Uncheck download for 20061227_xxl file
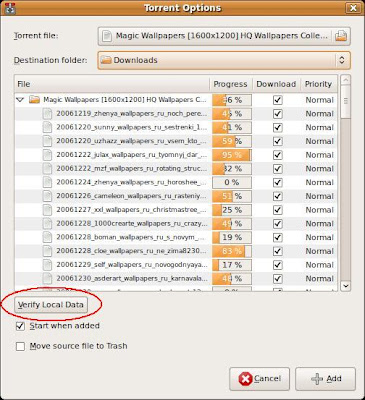This screenshot has width=365, height=400. [x=277, y=210]
